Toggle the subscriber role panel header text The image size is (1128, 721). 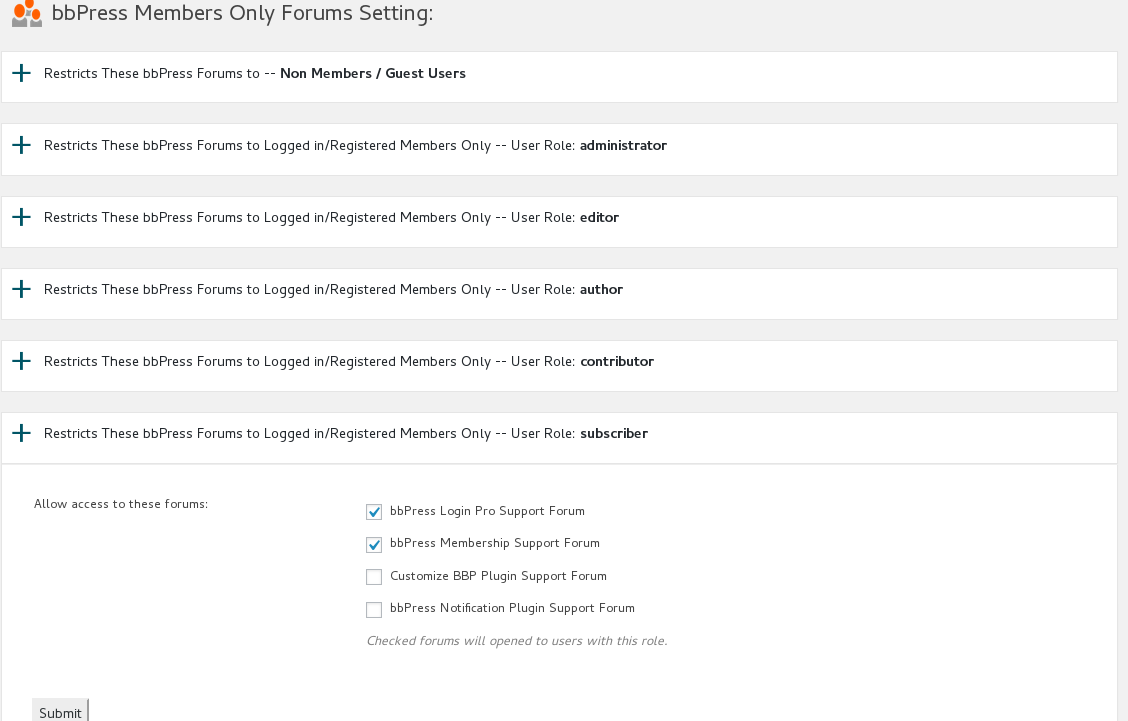345,434
